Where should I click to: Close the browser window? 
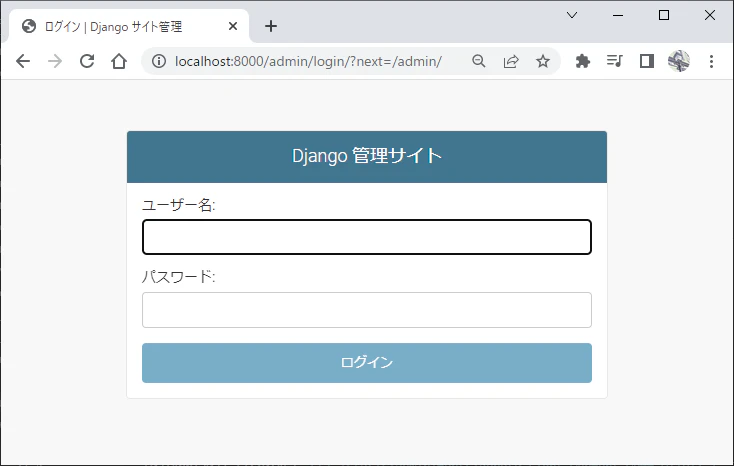click(710, 15)
